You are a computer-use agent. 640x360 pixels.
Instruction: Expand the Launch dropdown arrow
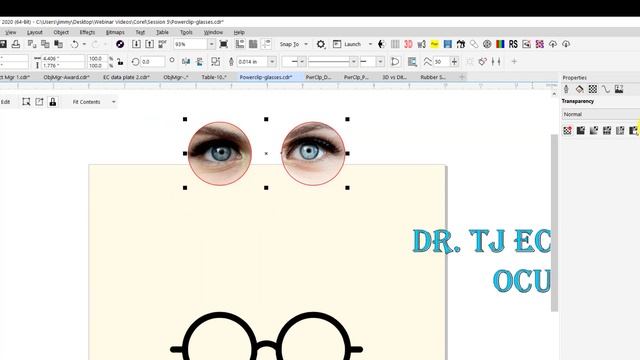pyautogui.click(x=370, y=44)
